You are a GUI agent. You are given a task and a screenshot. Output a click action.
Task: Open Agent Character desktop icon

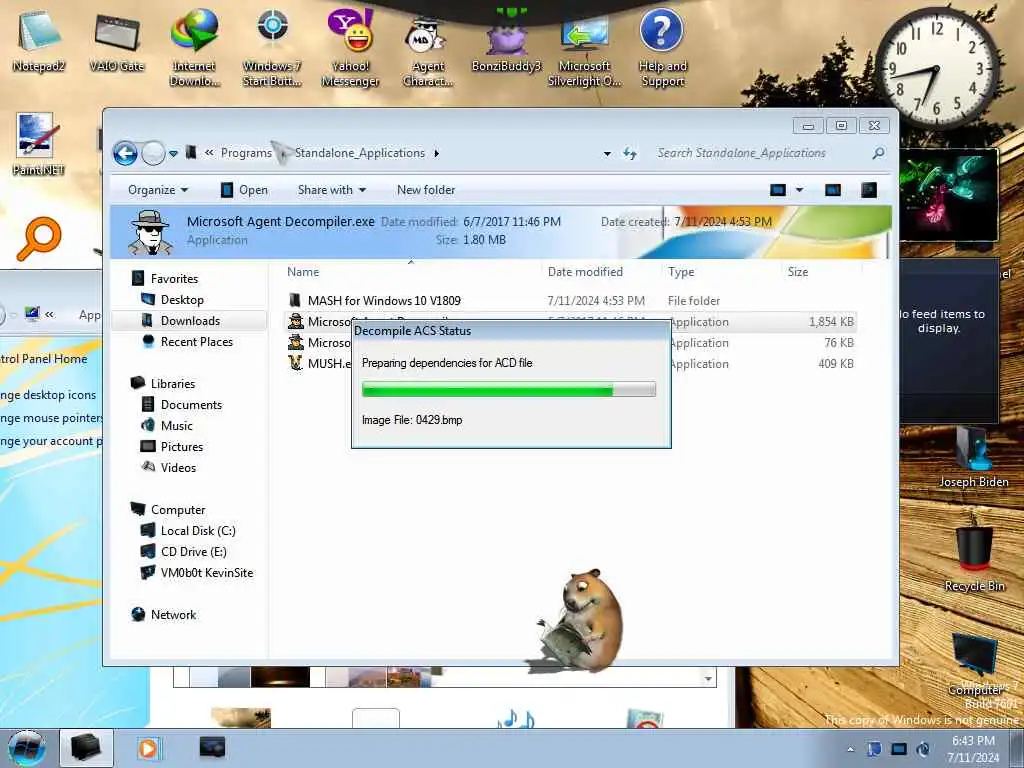tap(428, 52)
